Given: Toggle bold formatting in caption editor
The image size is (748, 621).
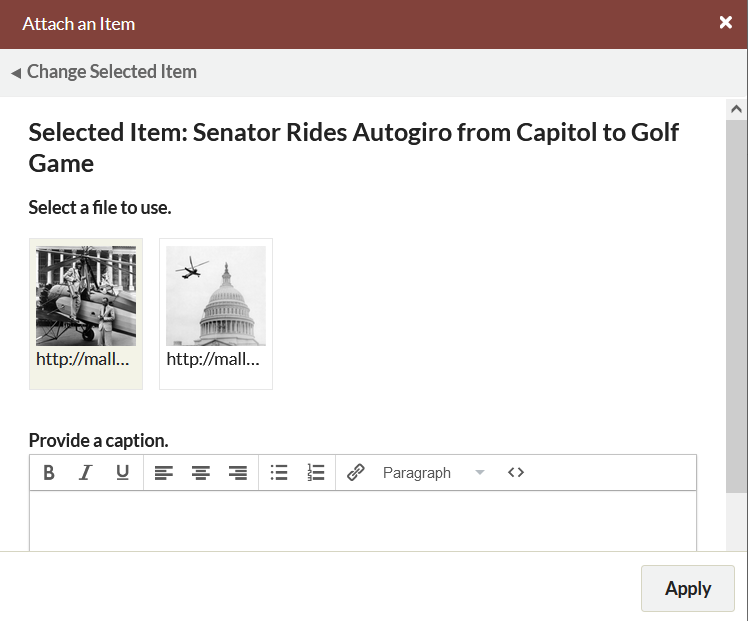Looking at the screenshot, I should point(49,473).
